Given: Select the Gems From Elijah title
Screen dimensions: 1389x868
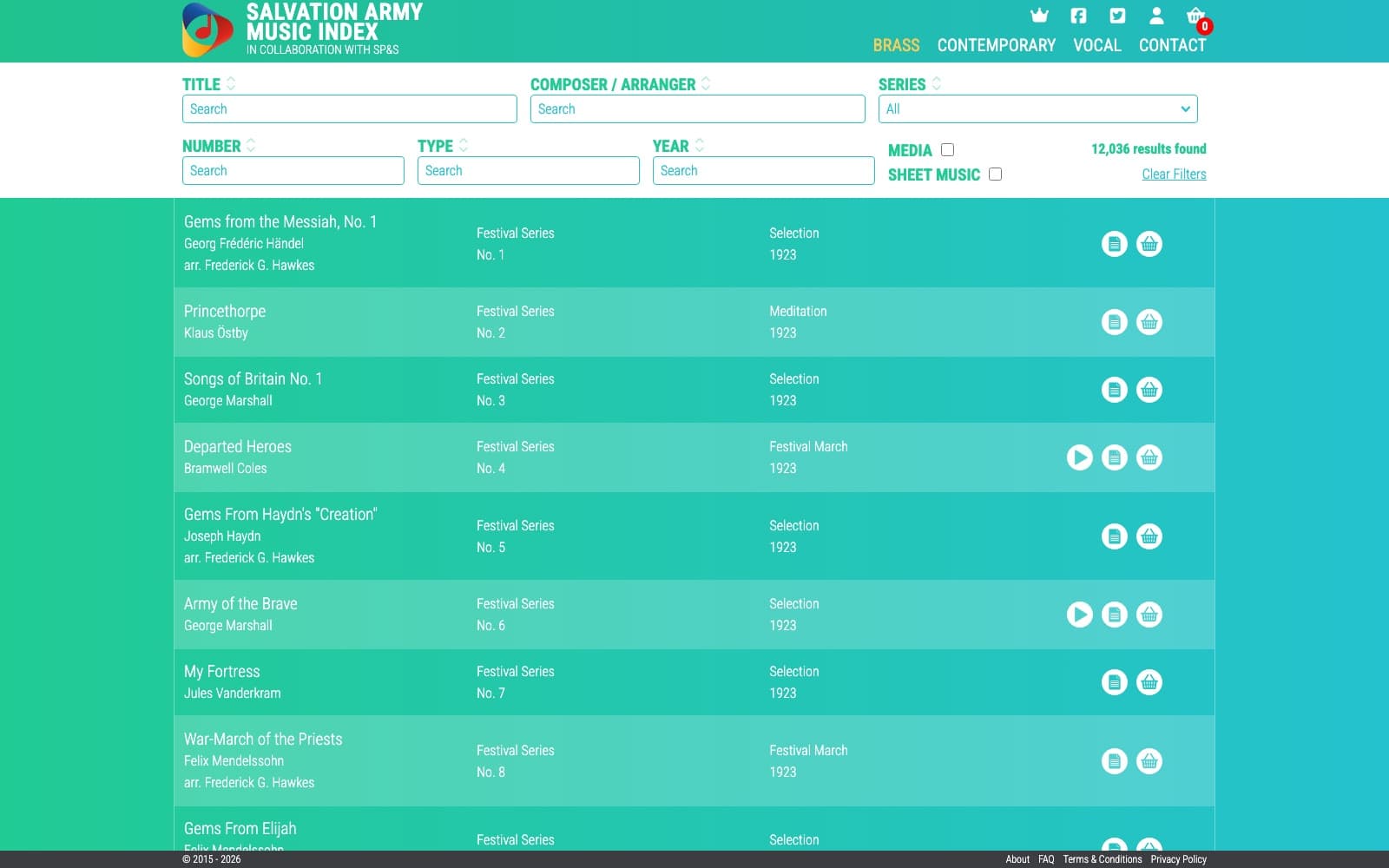Looking at the screenshot, I should [240, 828].
